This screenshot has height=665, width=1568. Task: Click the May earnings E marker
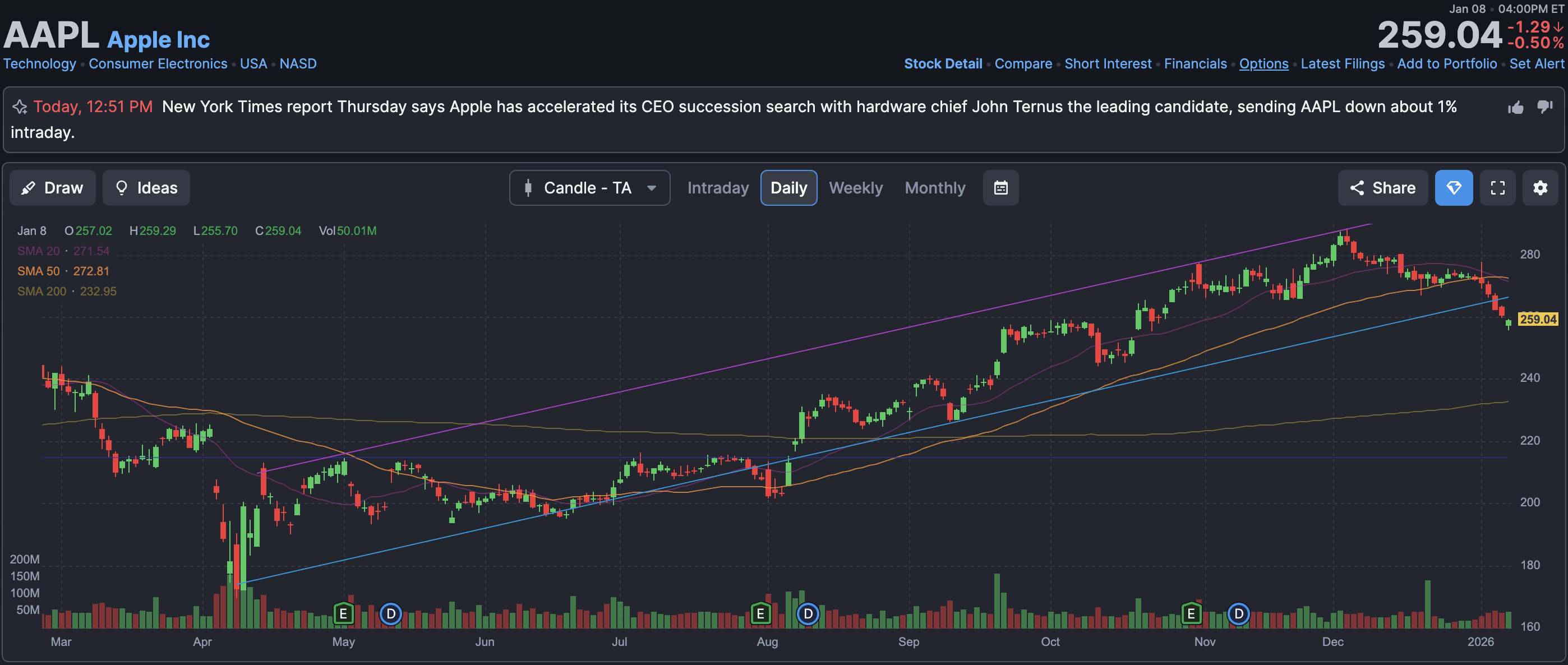coord(343,613)
